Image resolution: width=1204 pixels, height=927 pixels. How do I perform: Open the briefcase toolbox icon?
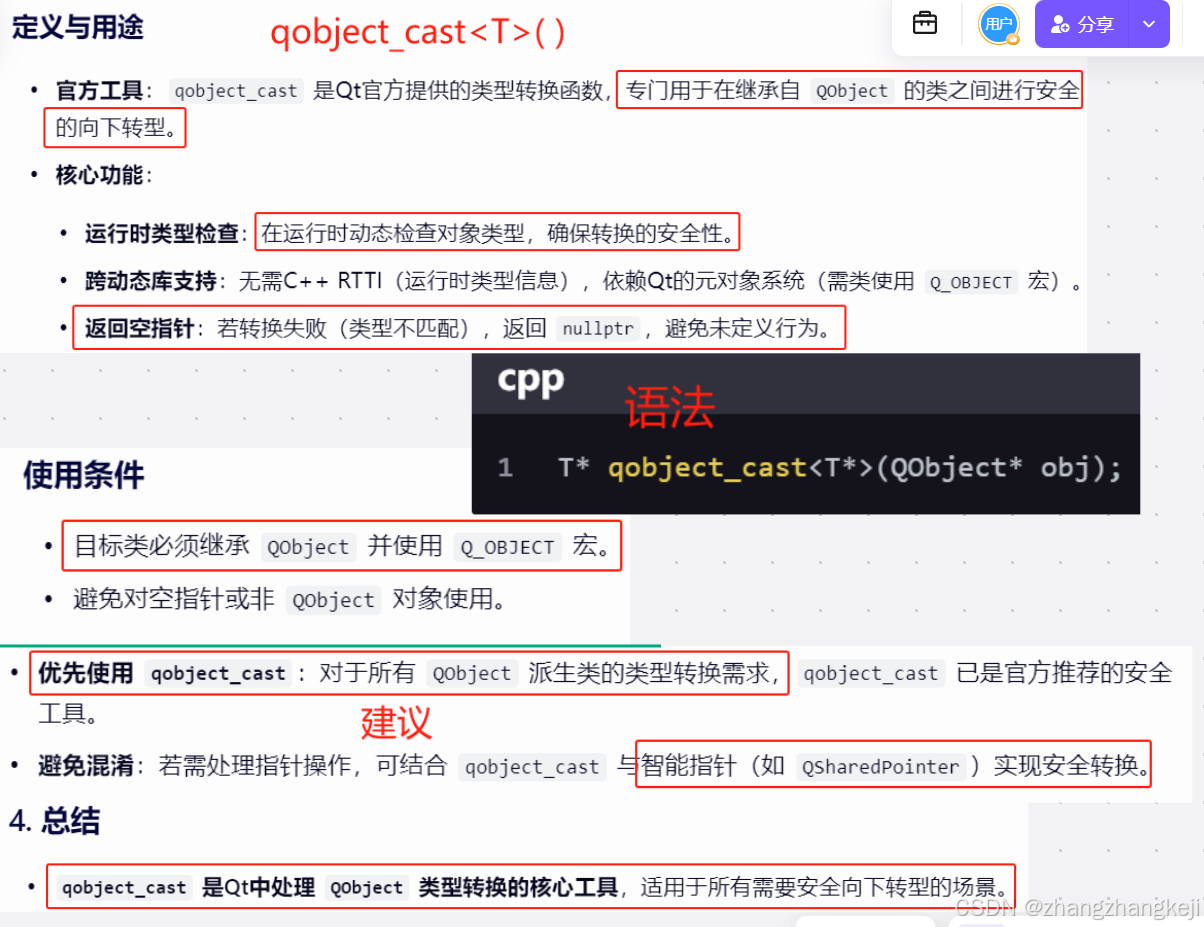pos(925,24)
